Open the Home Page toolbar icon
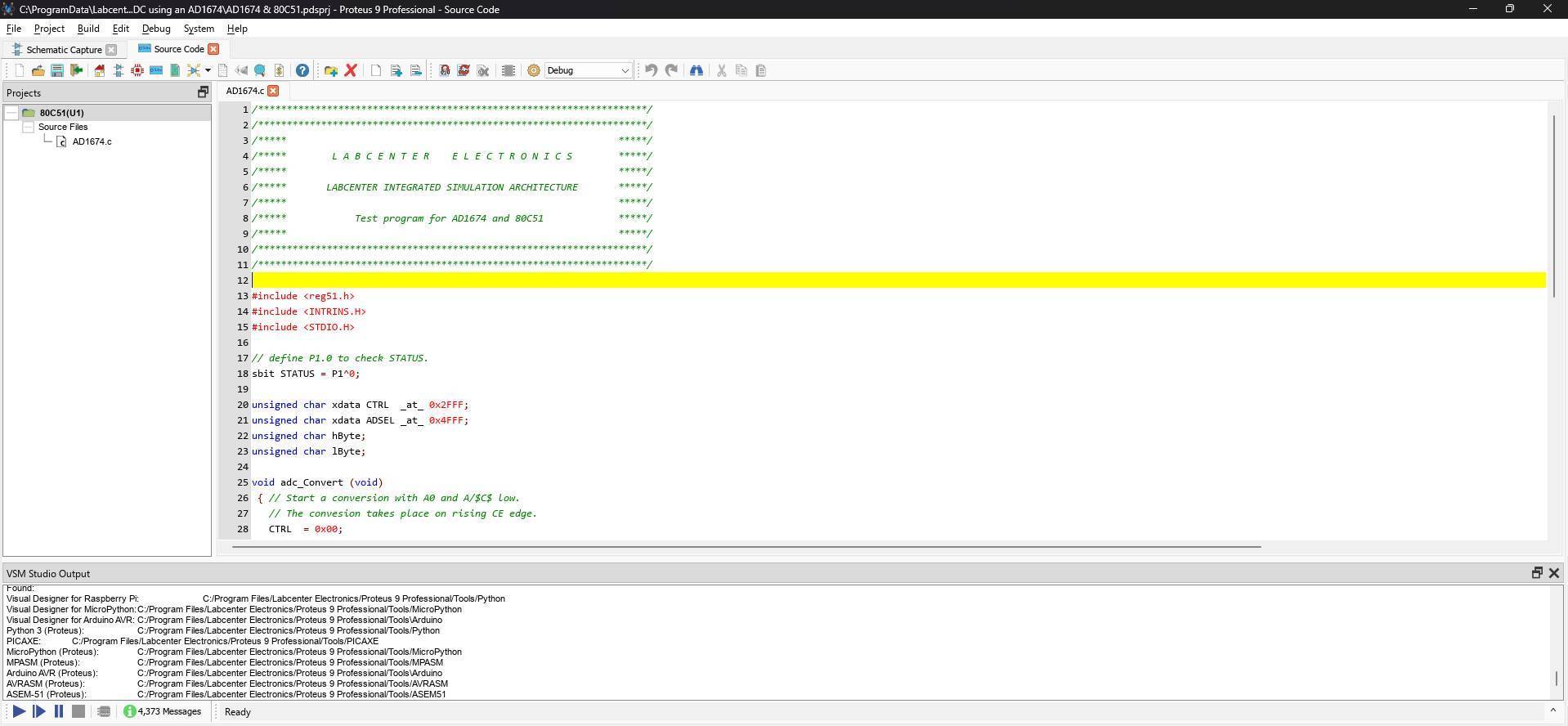Image resolution: width=1568 pixels, height=726 pixels. pos(99,70)
